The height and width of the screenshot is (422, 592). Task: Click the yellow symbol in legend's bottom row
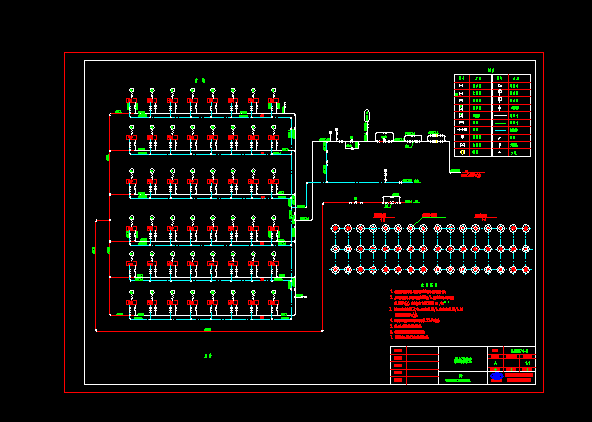(462, 152)
